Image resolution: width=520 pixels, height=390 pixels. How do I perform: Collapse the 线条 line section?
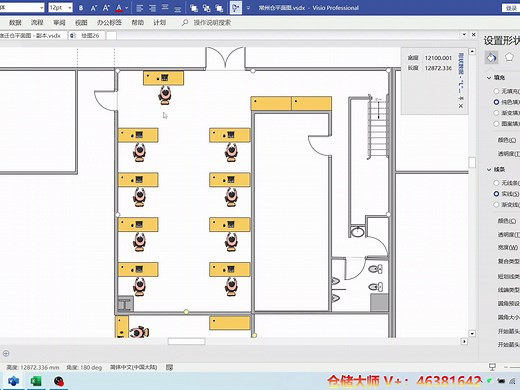click(x=489, y=170)
